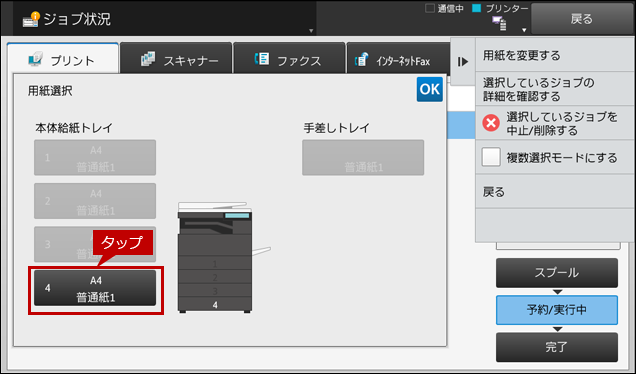Click the fax phone icon on ファクス tab
Viewport: 636px width, 374px height.
coord(262,59)
